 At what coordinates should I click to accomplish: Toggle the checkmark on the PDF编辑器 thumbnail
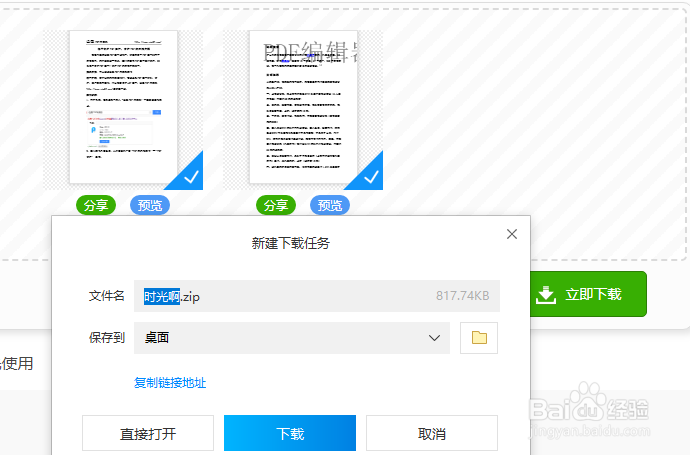[371, 177]
